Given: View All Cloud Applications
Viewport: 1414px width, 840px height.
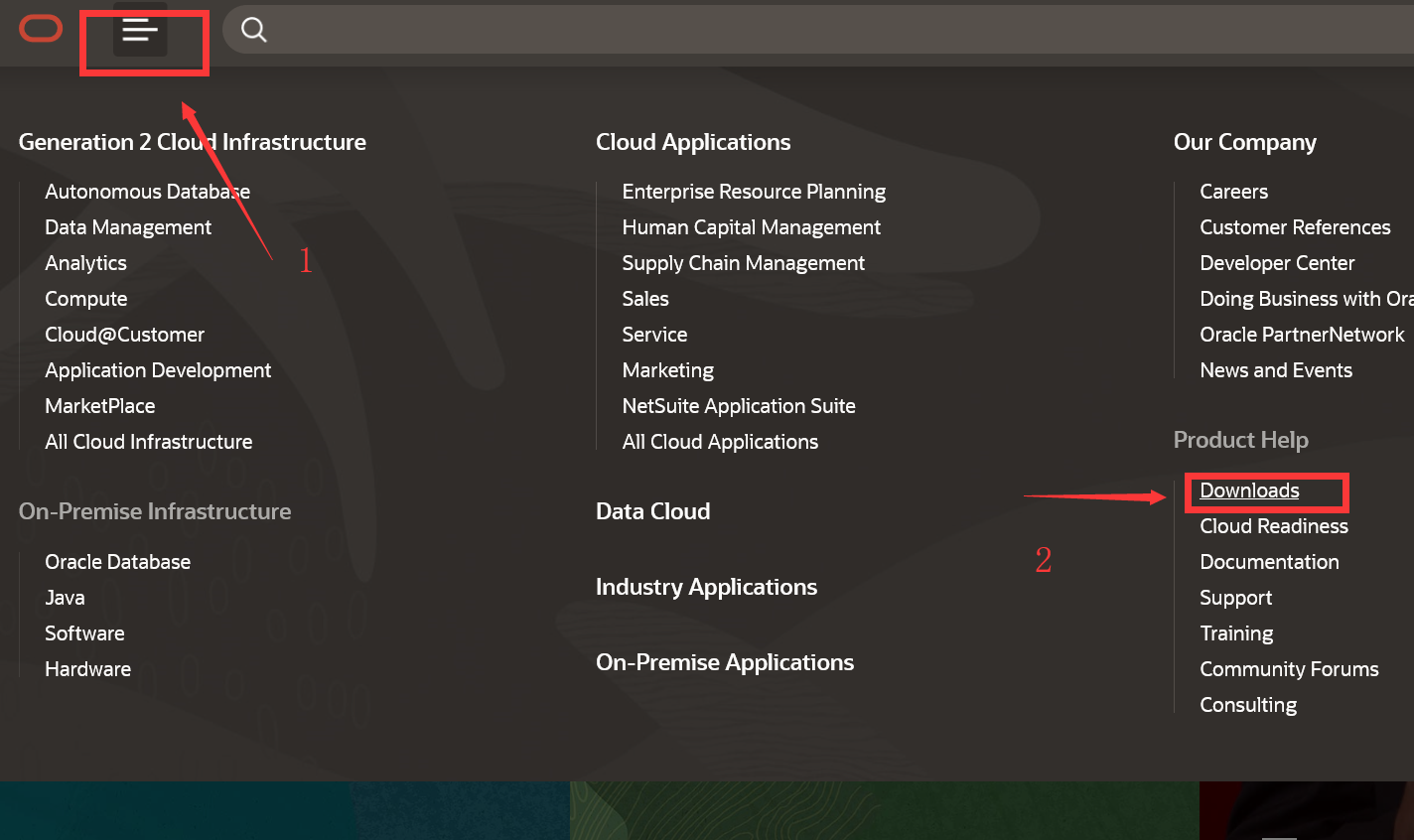Looking at the screenshot, I should click(720, 442).
